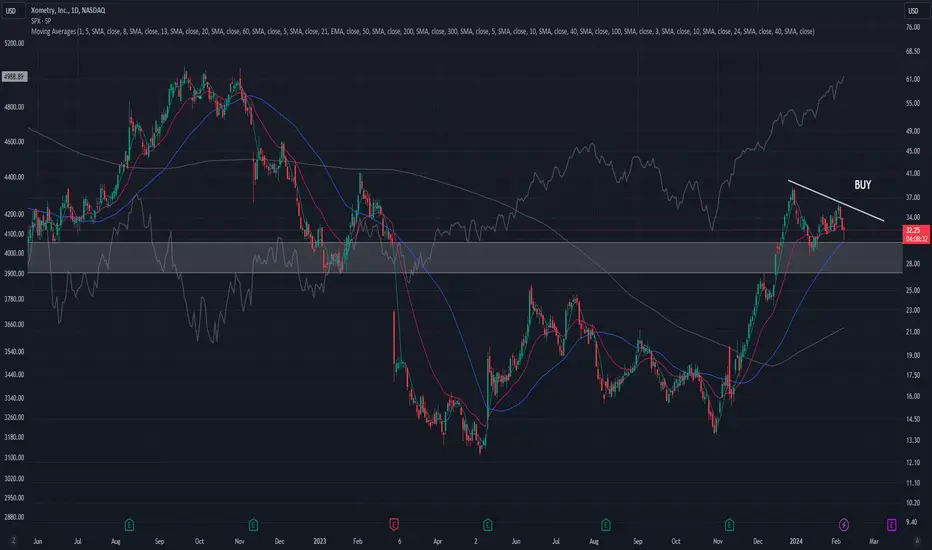Click the green earnings marker at Aug 2022
The height and width of the screenshot is (550, 932).
[129, 524]
